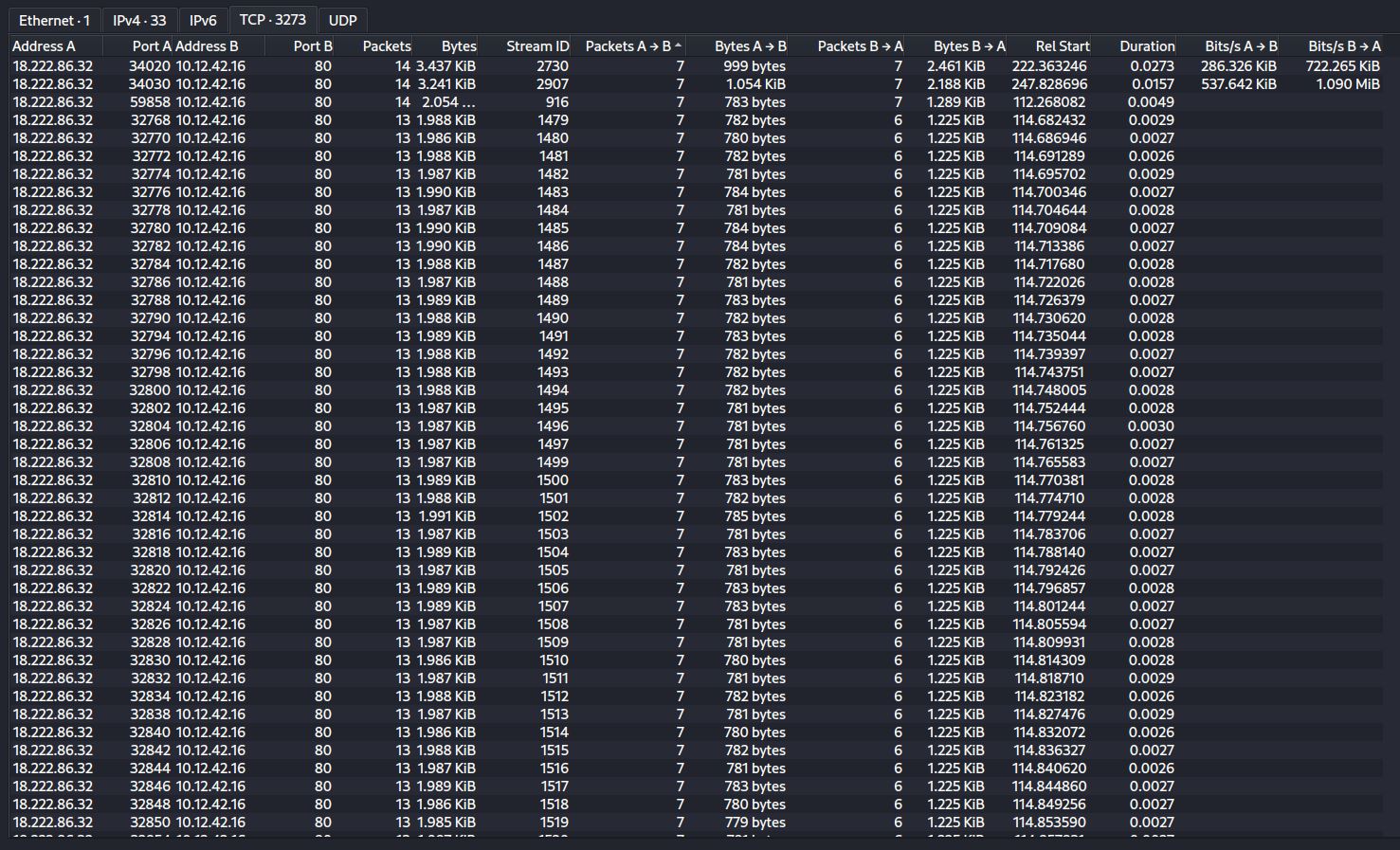This screenshot has height=850, width=1400.
Task: Select the row with Port A 34030
Action: pyautogui.click(x=697, y=84)
